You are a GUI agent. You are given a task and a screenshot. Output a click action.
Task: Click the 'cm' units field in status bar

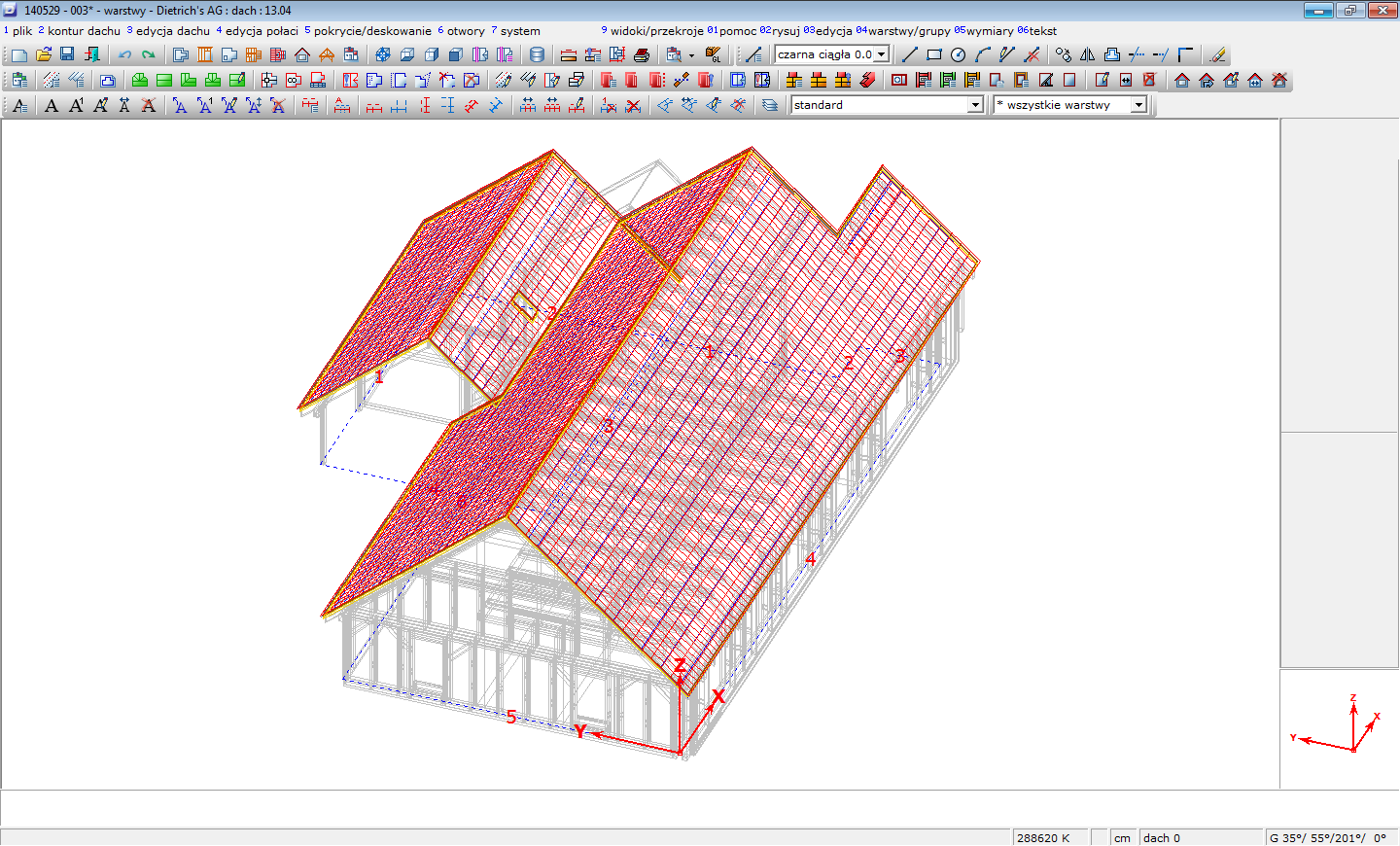pos(1123,837)
